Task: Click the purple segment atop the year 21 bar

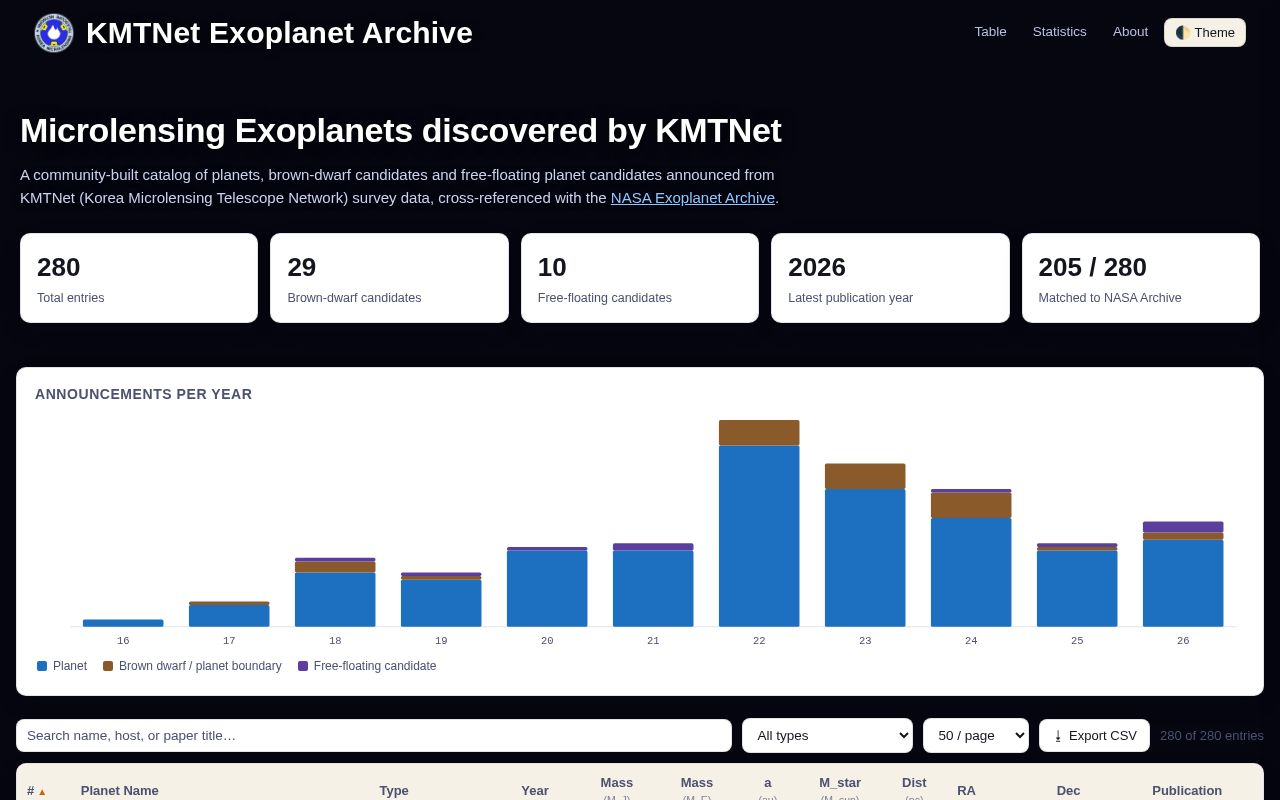Action: (653, 547)
